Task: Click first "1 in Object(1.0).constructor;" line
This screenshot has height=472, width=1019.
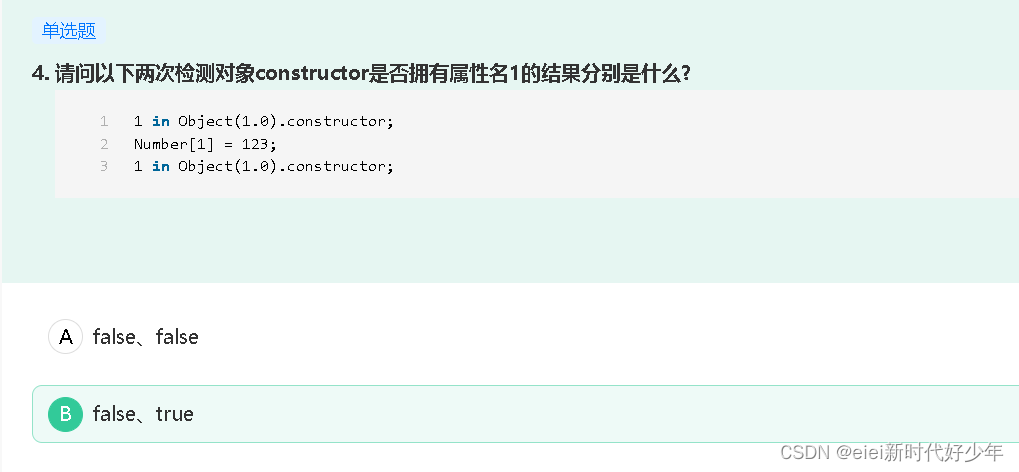Action: (x=264, y=122)
